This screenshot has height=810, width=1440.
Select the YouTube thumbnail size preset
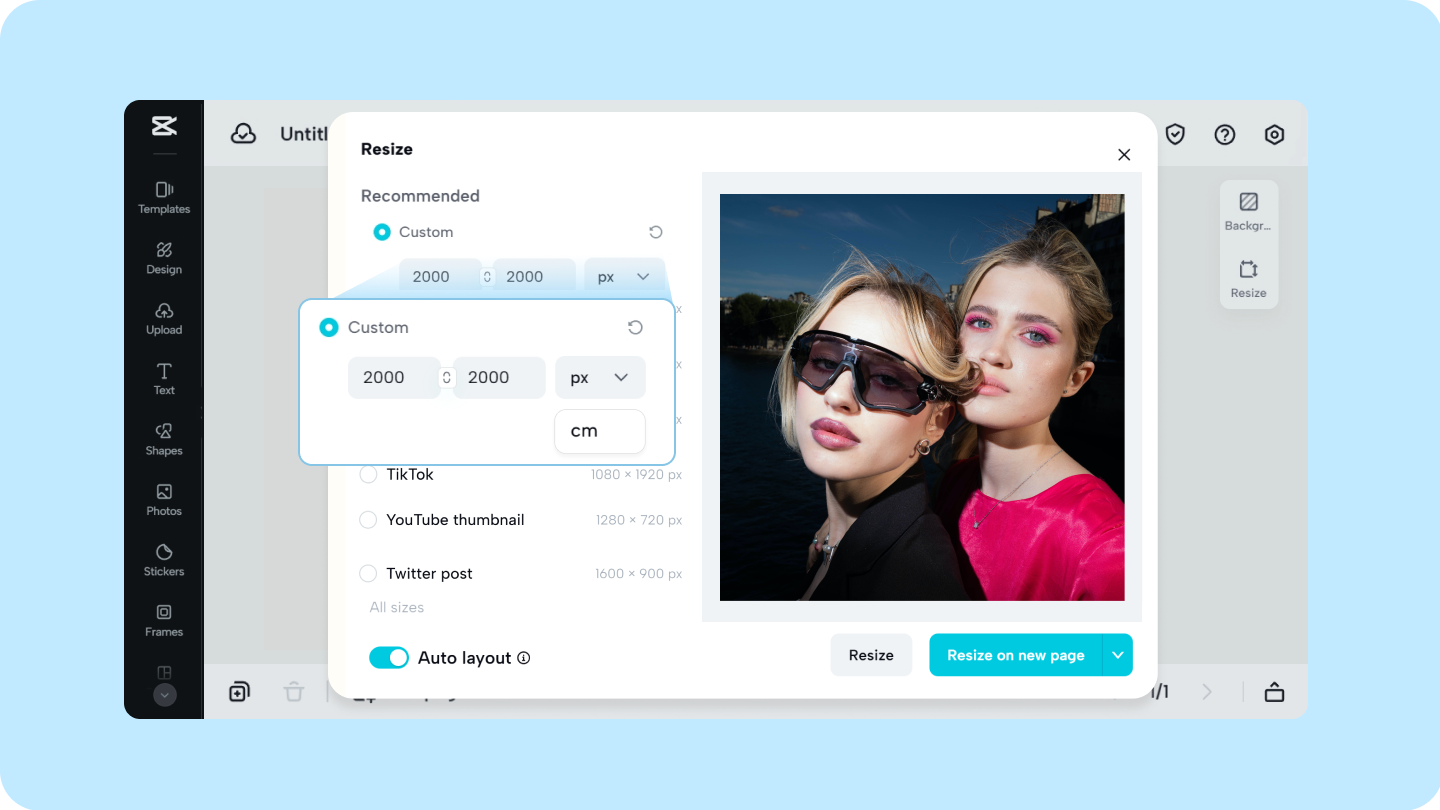pyautogui.click(x=368, y=520)
